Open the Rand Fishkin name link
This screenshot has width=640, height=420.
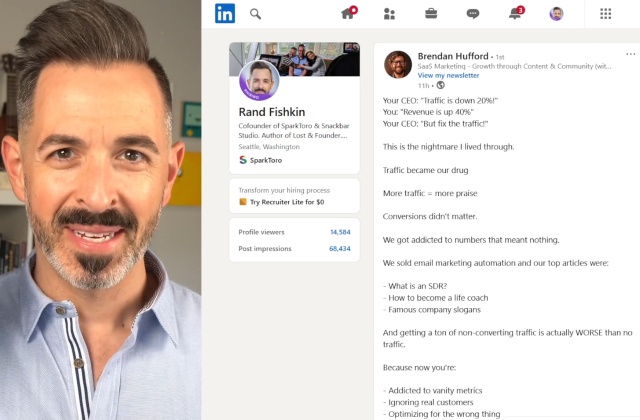tap(272, 112)
